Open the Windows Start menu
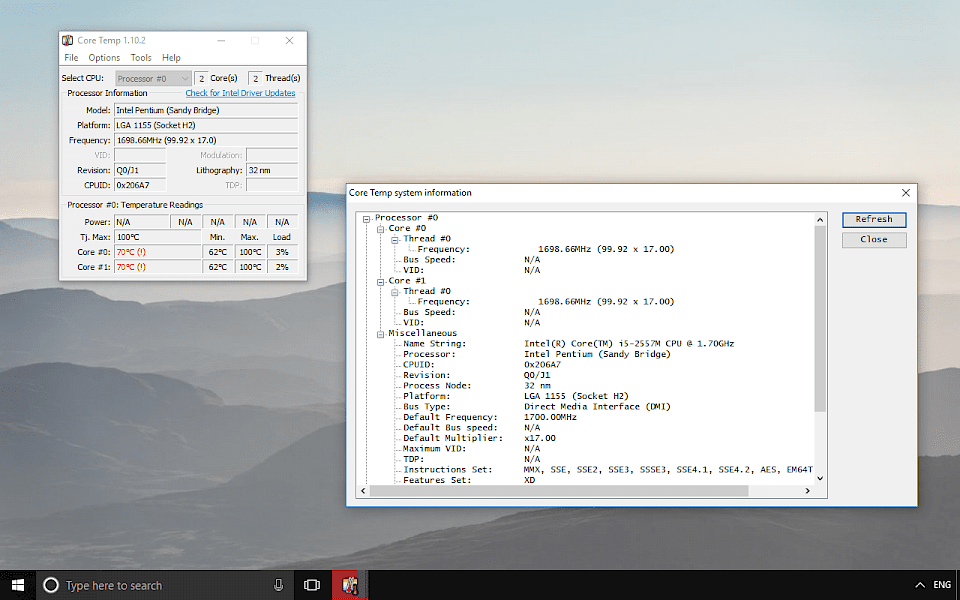 click(18, 585)
